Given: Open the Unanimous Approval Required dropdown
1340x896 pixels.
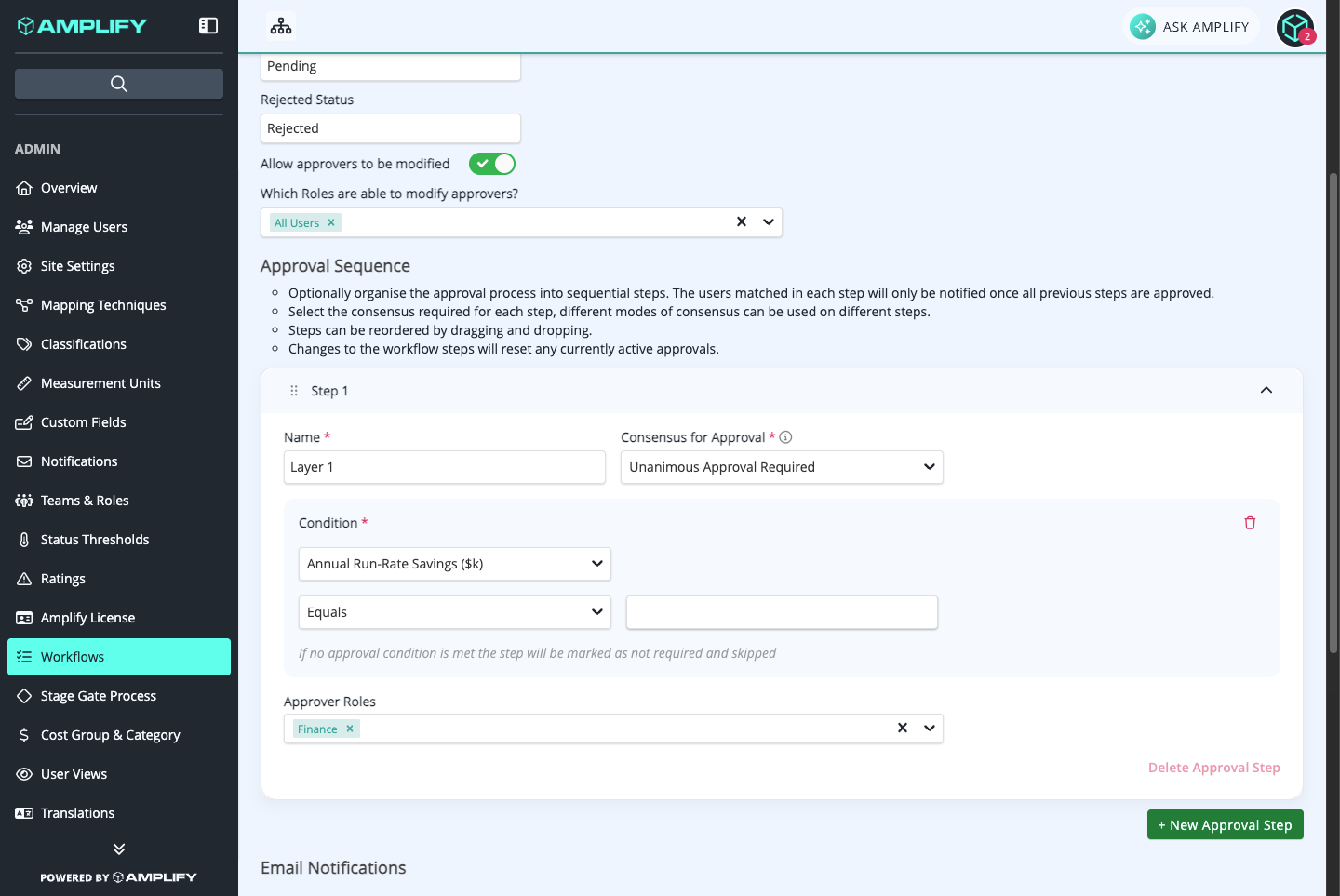Looking at the screenshot, I should [782, 467].
